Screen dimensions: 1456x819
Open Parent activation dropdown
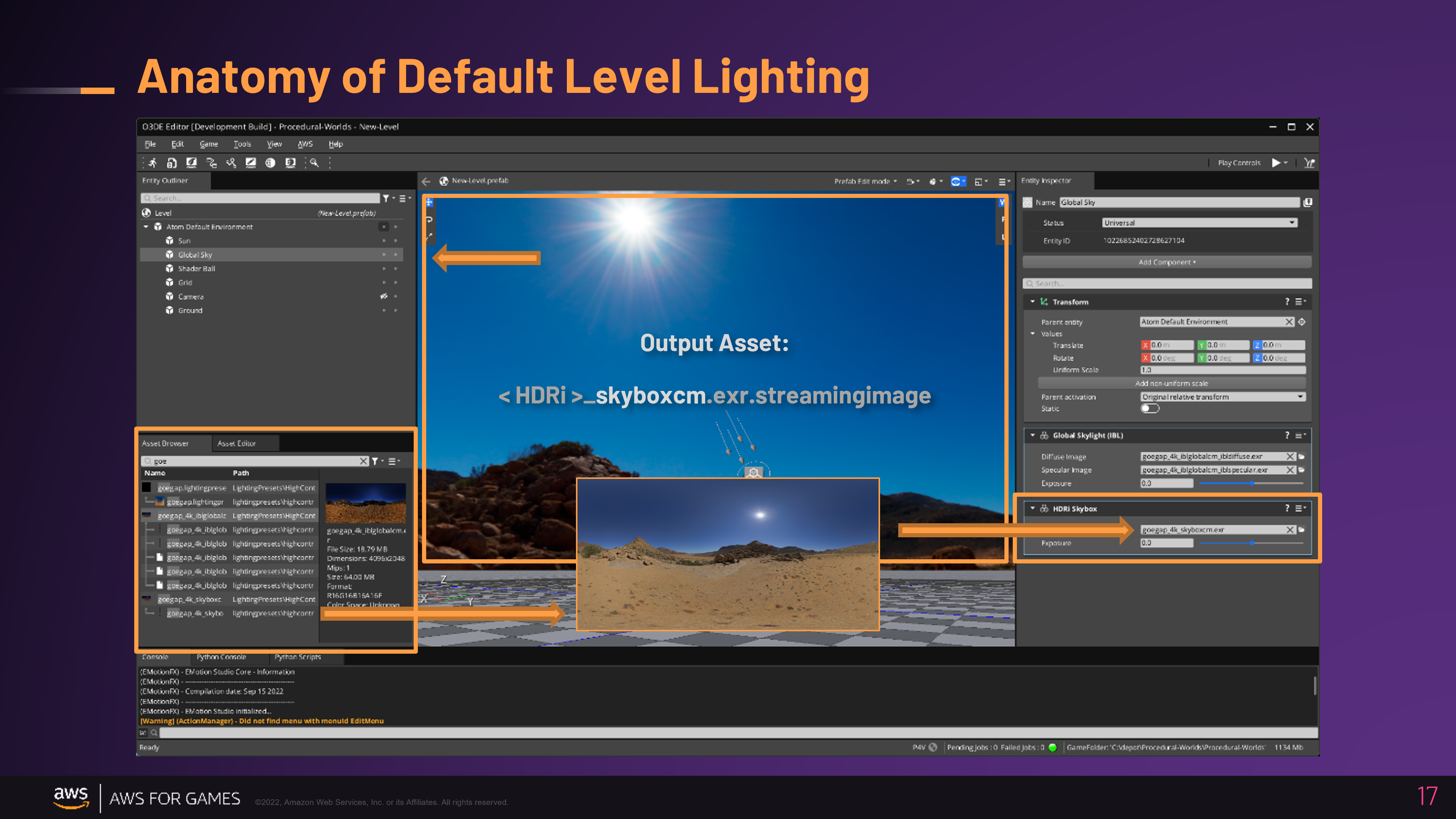(x=1222, y=397)
